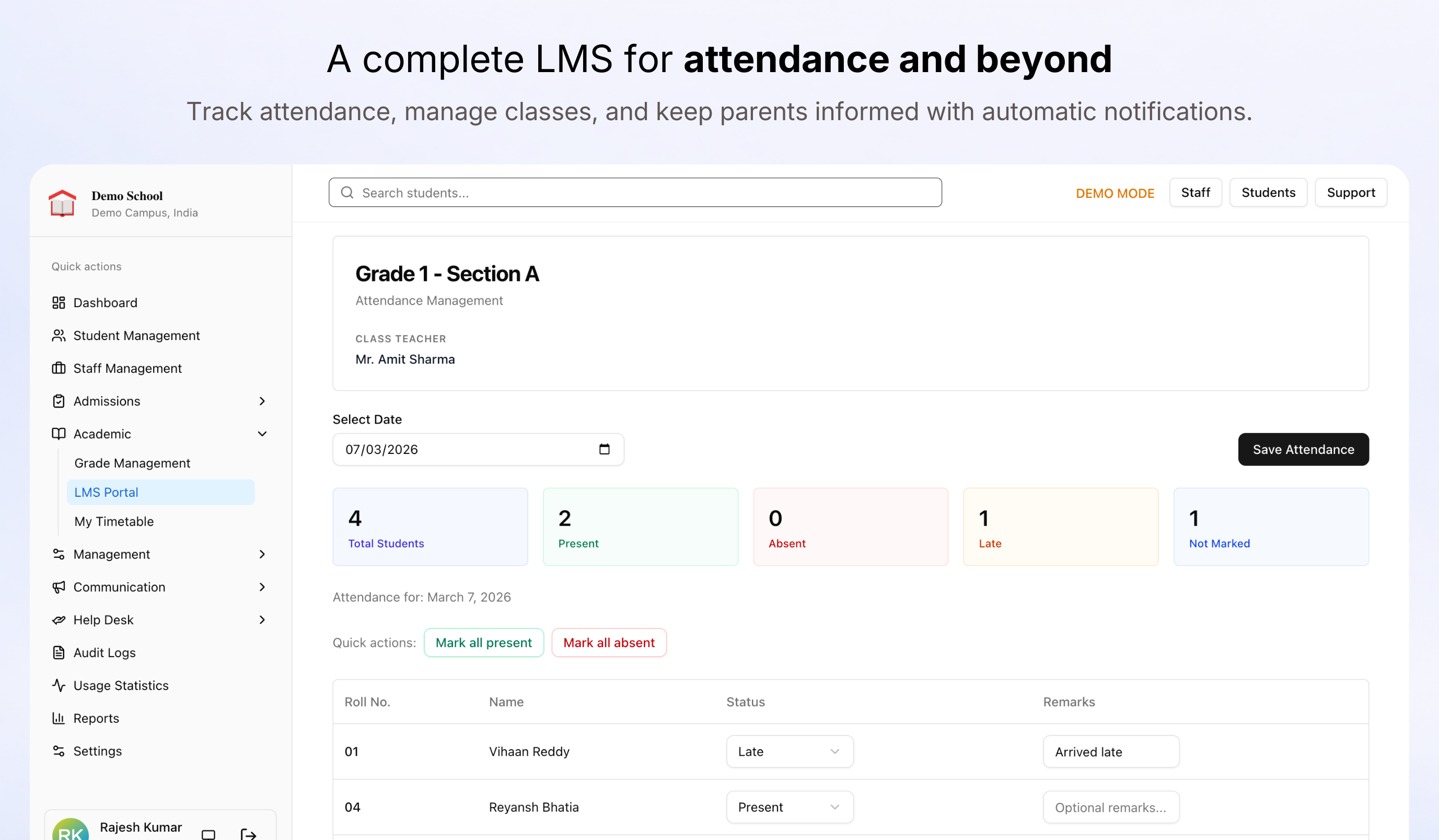Click the calendar icon in date field

pos(604,449)
